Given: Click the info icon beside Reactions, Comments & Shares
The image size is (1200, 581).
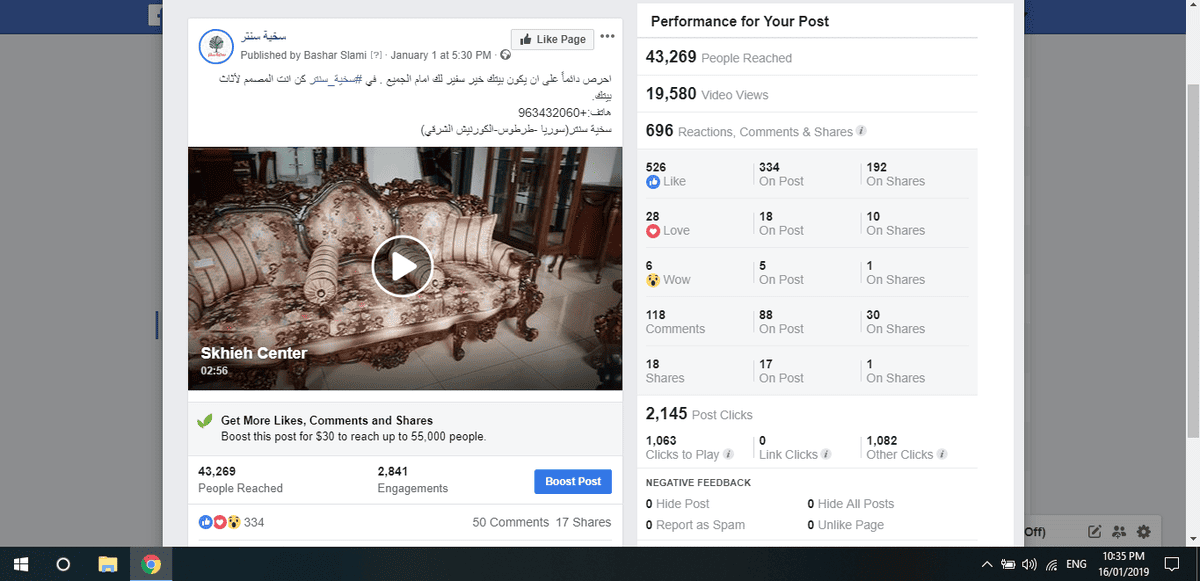Looking at the screenshot, I should (861, 131).
